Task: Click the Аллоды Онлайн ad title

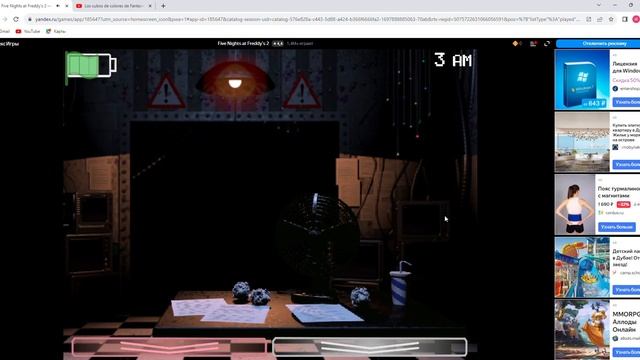Action: (x=626, y=322)
